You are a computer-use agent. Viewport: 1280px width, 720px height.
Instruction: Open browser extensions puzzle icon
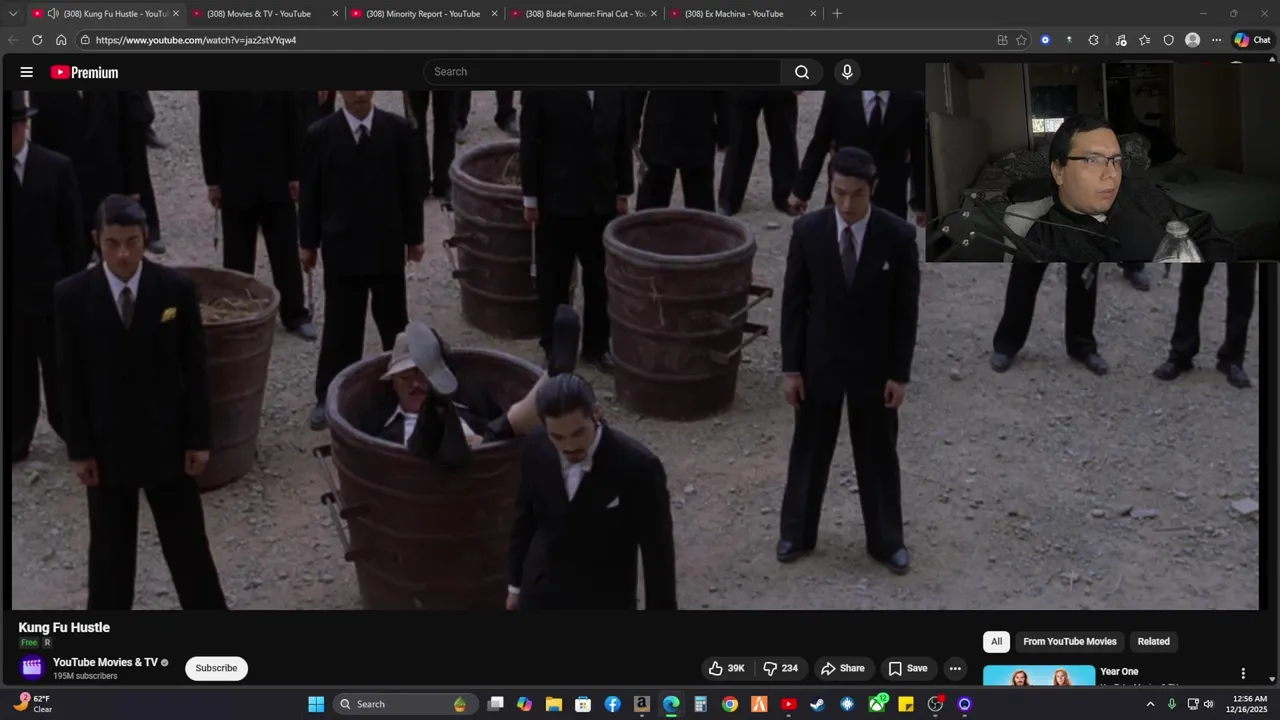point(1093,40)
